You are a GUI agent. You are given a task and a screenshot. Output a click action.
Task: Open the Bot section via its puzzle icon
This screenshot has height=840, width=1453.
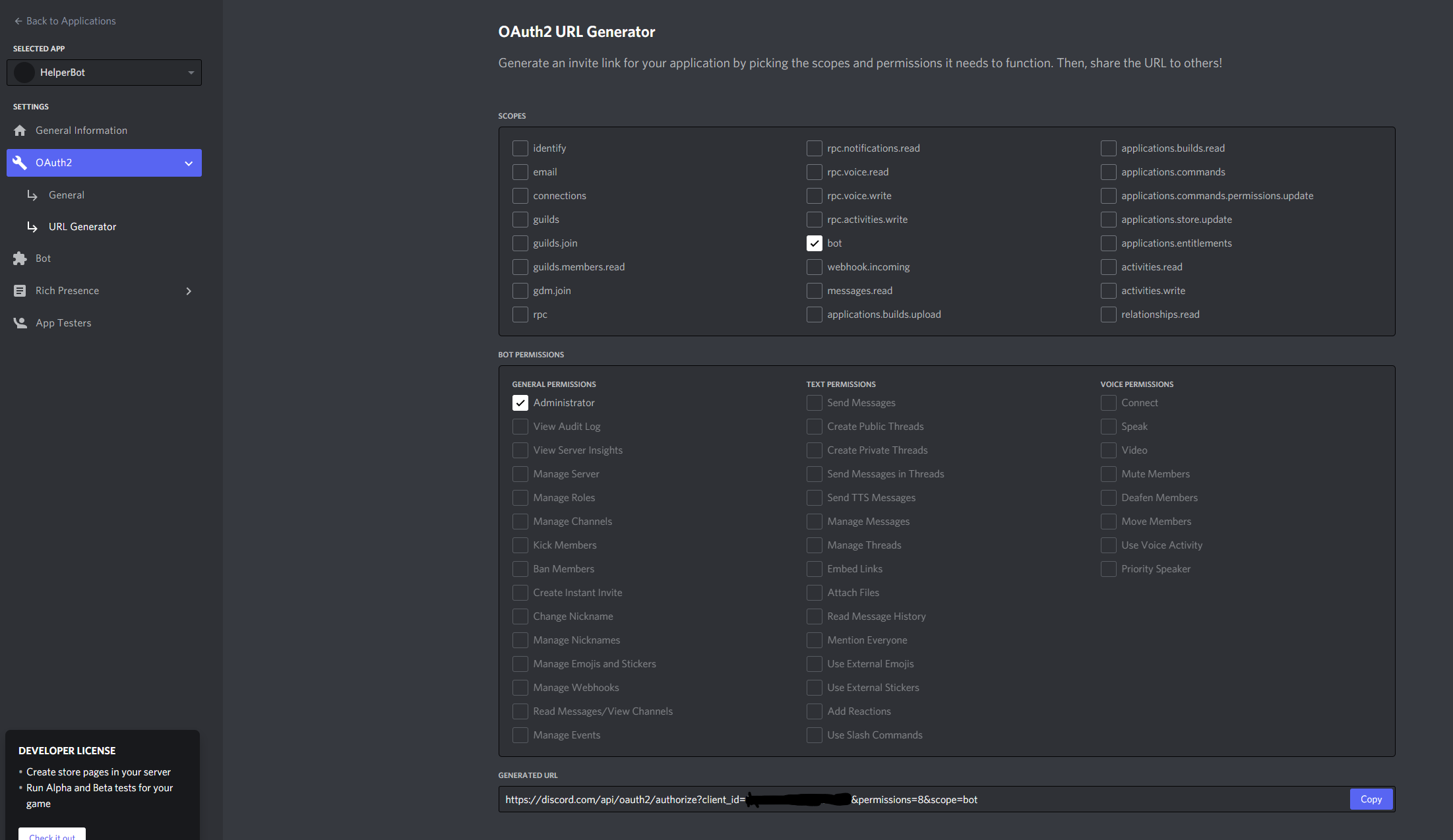tap(20, 258)
